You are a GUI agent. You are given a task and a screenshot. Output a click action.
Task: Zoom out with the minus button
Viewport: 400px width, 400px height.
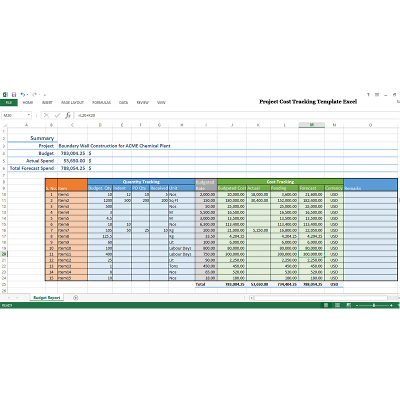[357, 305]
